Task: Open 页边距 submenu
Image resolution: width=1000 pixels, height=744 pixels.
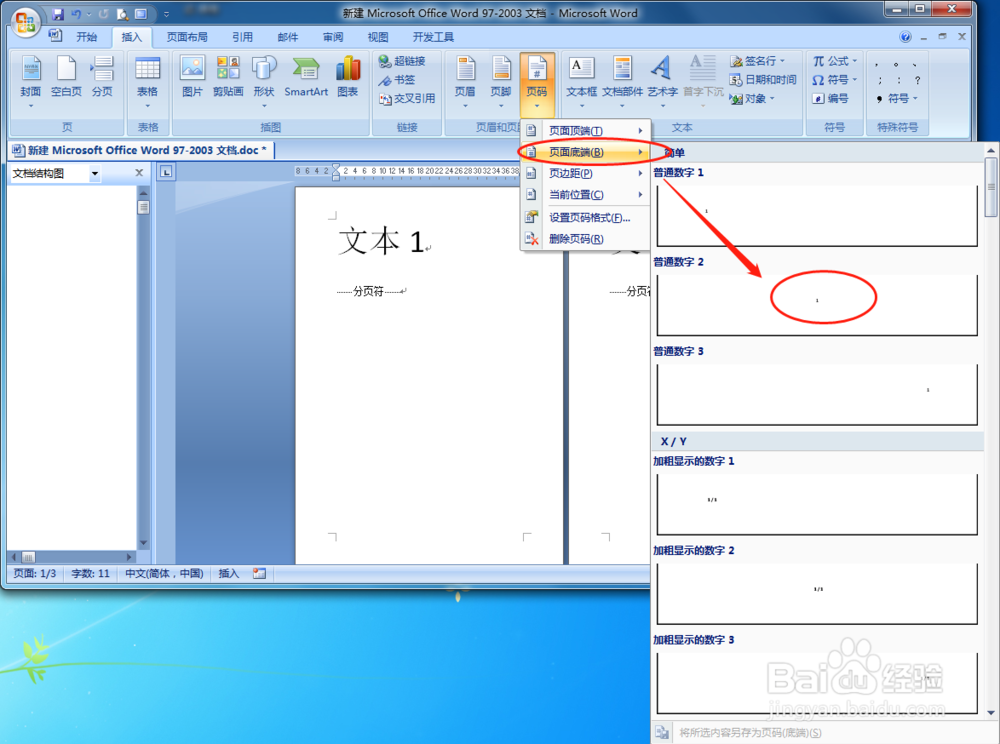Action: click(585, 173)
